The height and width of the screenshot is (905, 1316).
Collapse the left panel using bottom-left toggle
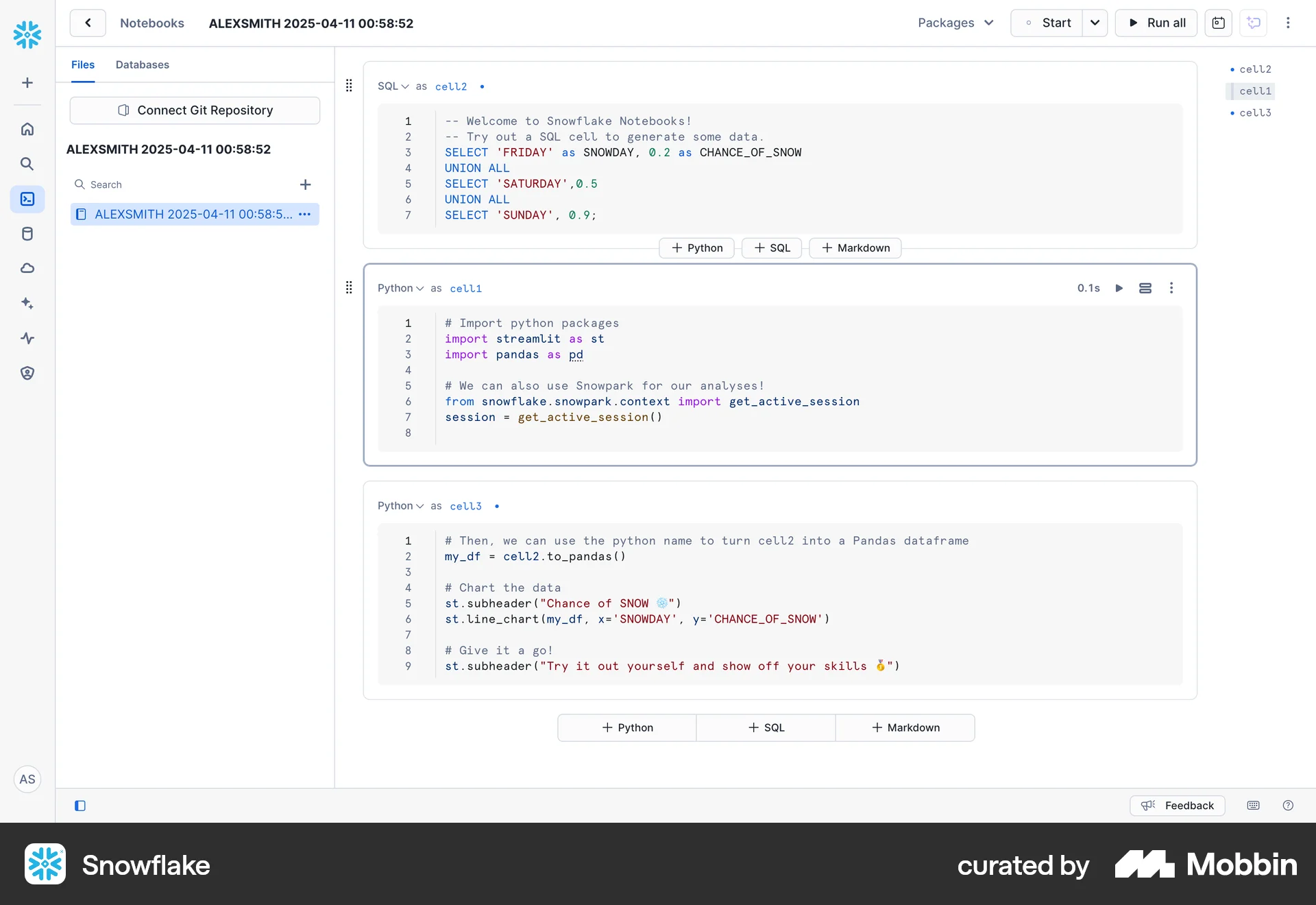[x=80, y=806]
